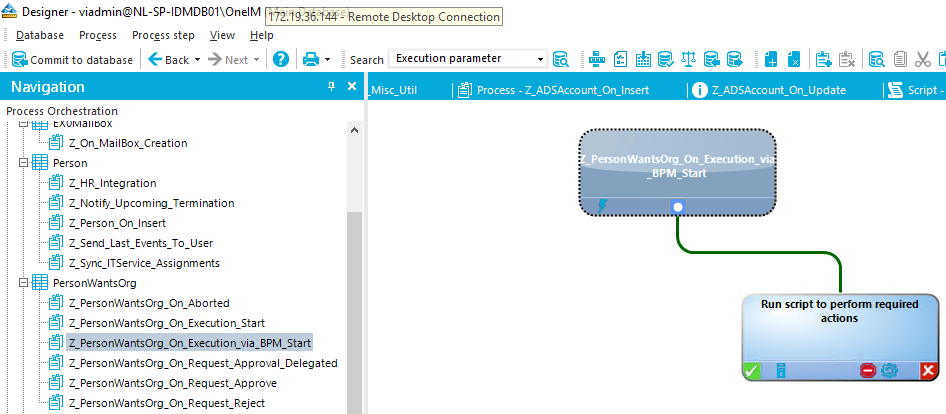
Task: Click the red no-entry icon on script step
Action: click(x=868, y=371)
